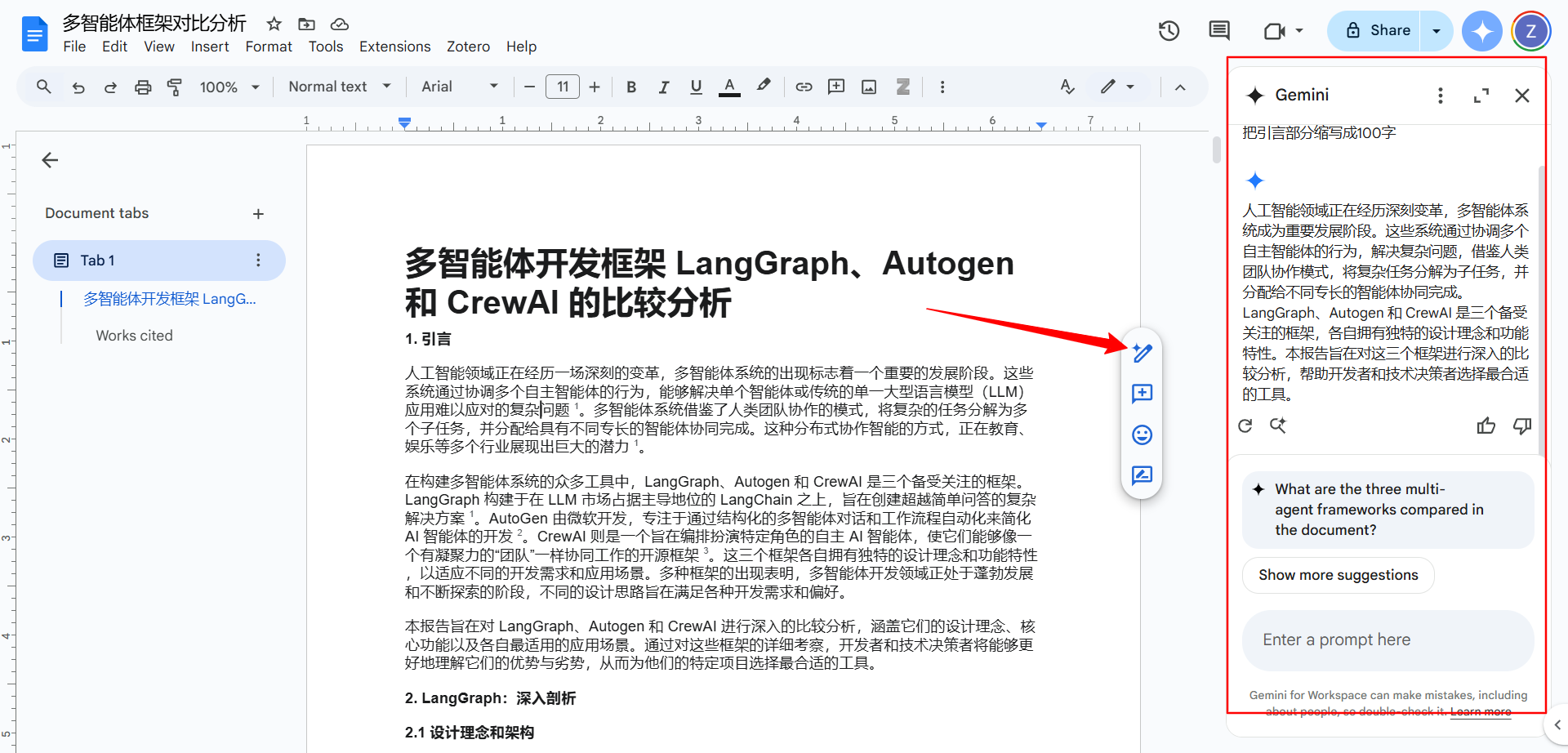The image size is (1568, 753).
Task: Open Tab 1 options menu
Action: 258,261
